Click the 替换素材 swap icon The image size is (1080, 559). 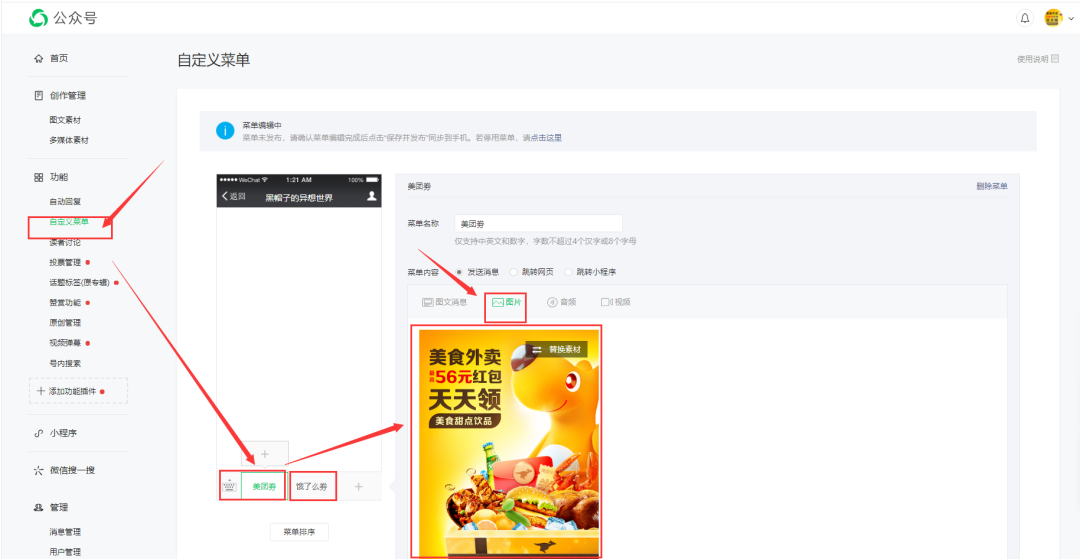tap(537, 350)
